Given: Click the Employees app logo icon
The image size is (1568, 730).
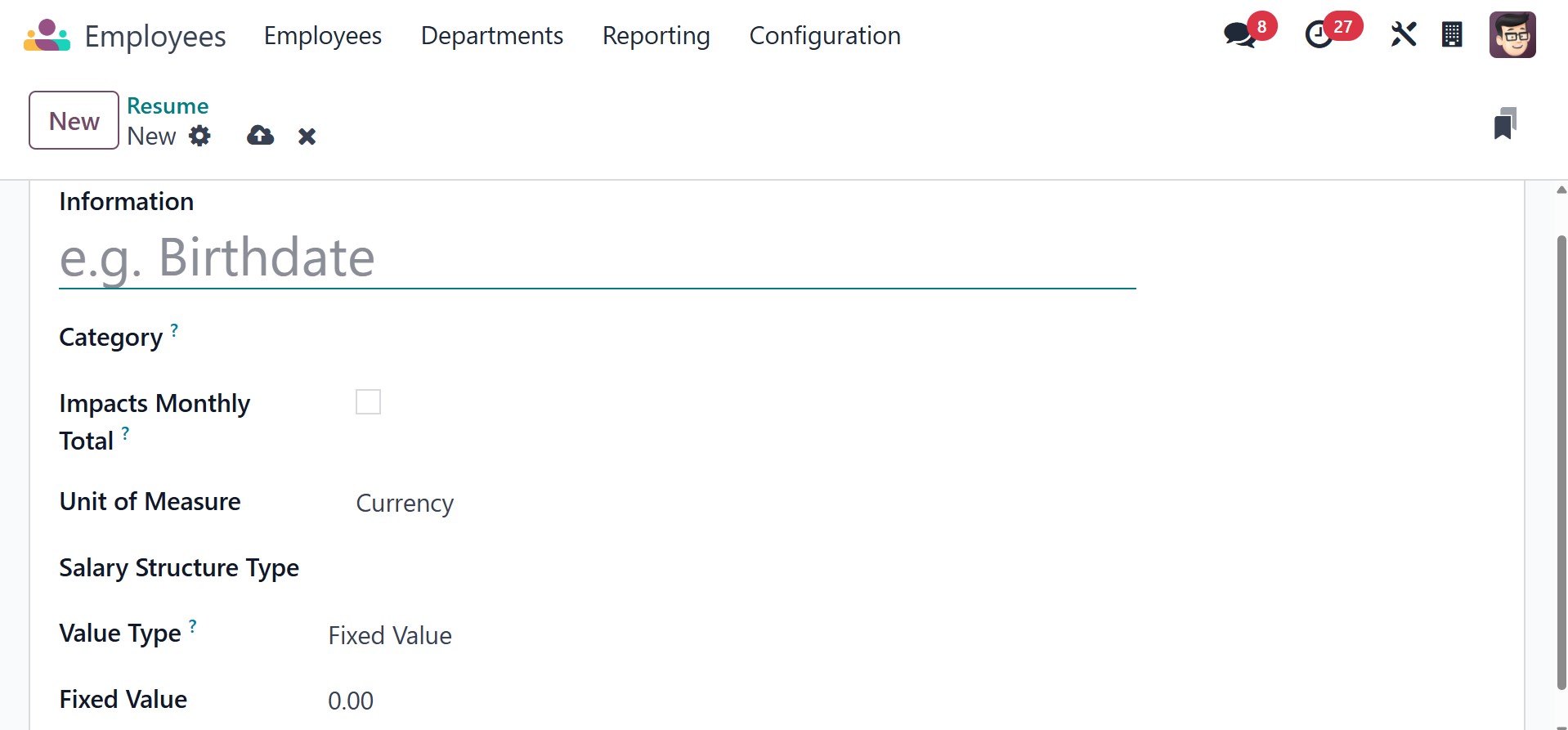Looking at the screenshot, I should point(47,36).
